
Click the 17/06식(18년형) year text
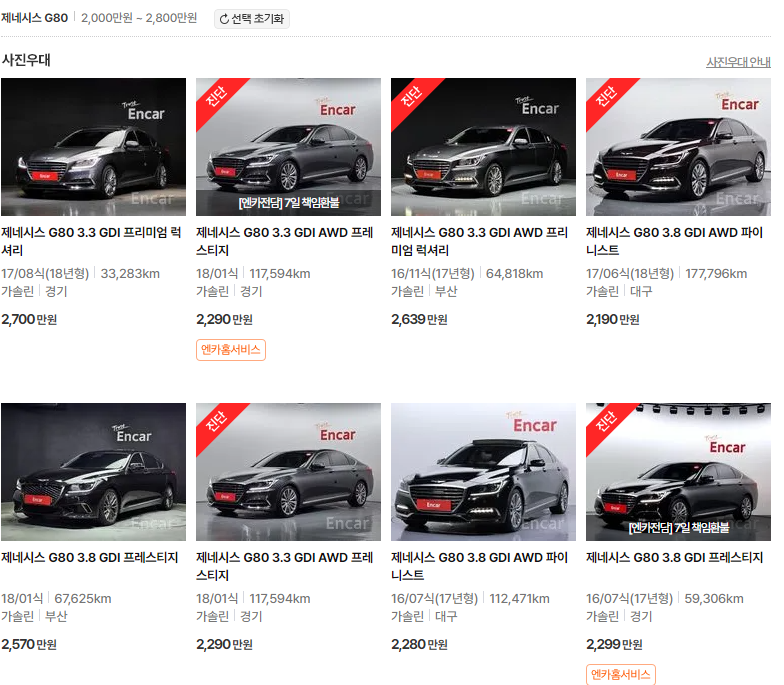(x=630, y=274)
